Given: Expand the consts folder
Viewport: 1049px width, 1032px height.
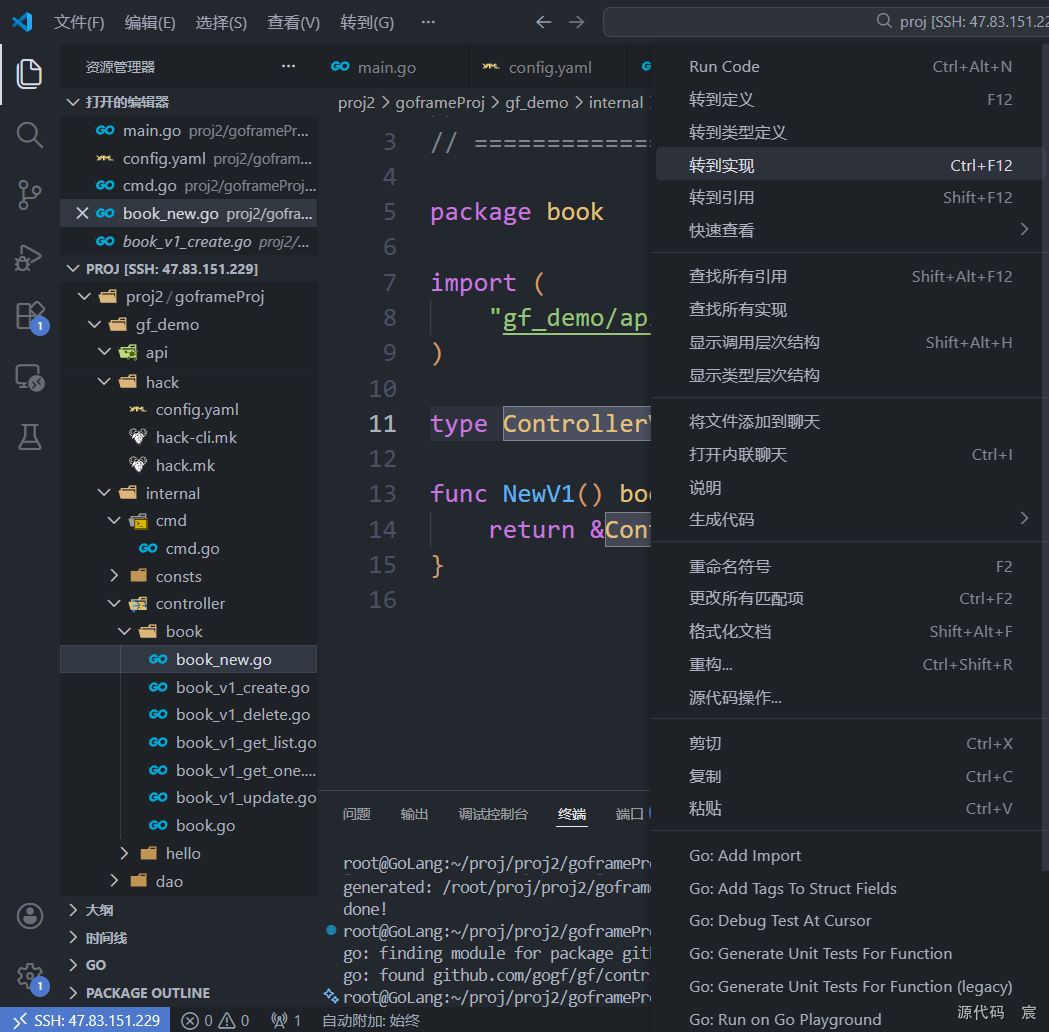Looking at the screenshot, I should (114, 576).
